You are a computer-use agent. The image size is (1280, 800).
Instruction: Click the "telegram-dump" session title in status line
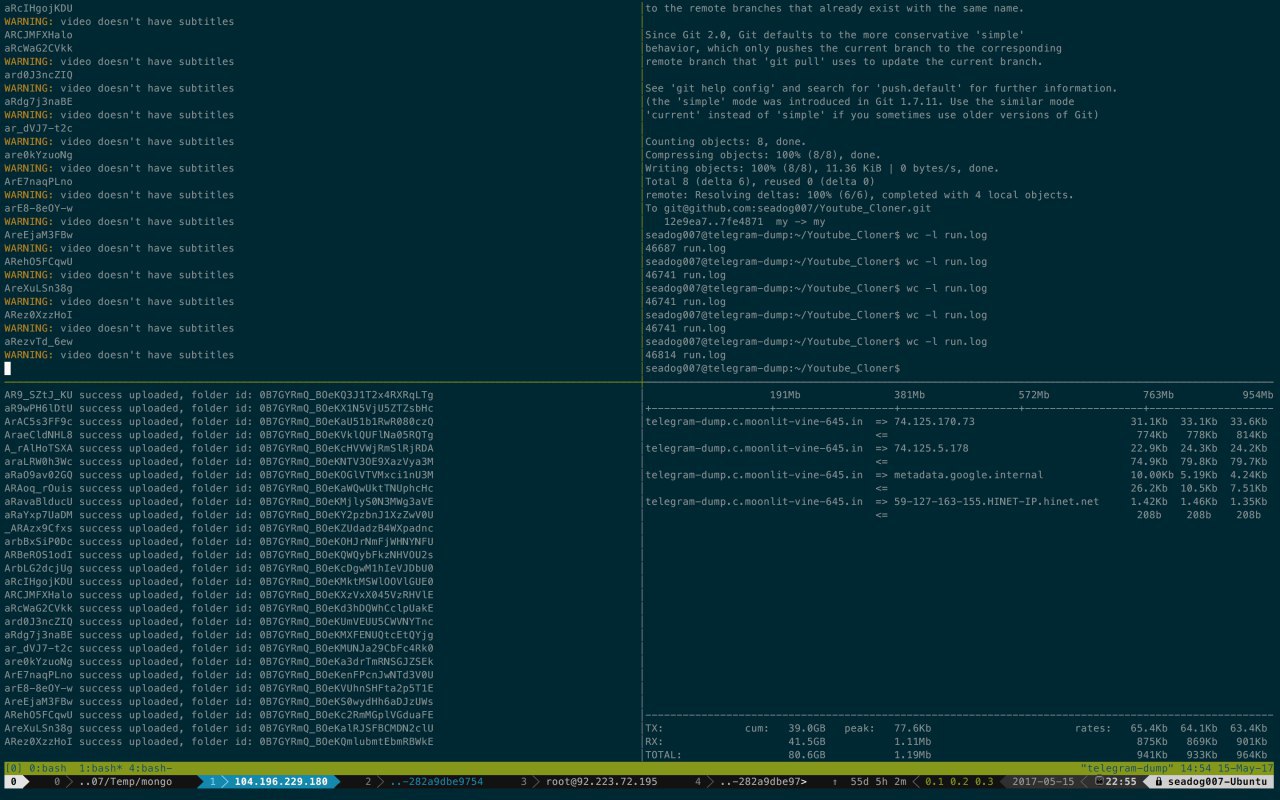point(1126,768)
